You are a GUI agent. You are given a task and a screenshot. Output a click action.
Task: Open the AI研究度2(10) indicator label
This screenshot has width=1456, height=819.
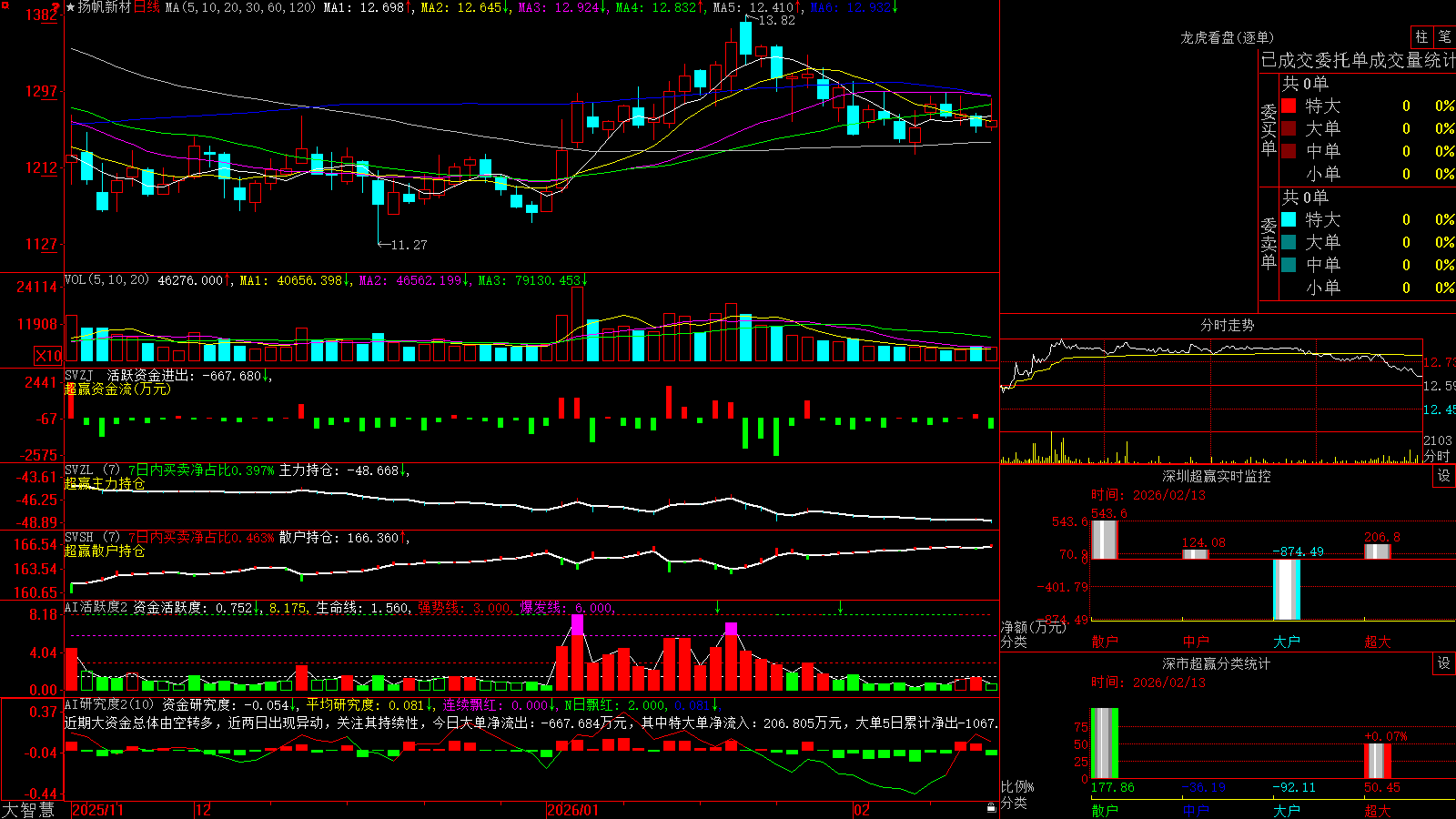point(109,705)
